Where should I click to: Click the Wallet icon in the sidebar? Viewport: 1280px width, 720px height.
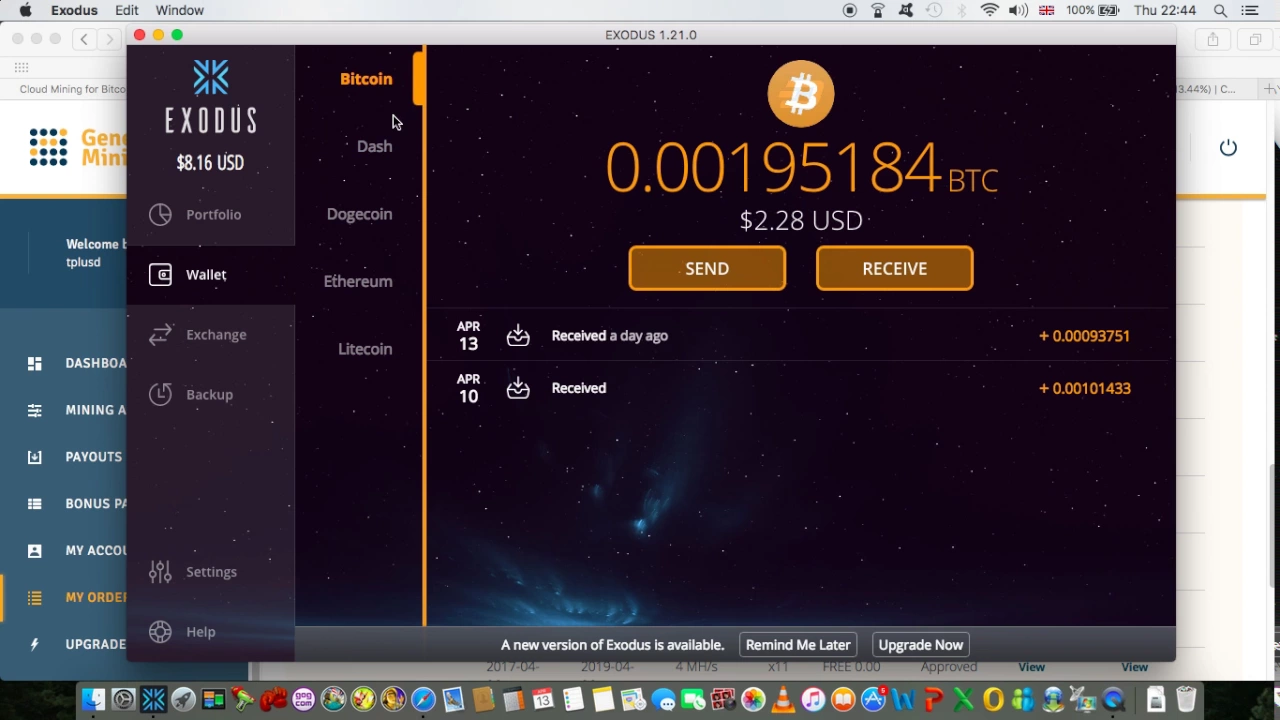pos(160,274)
